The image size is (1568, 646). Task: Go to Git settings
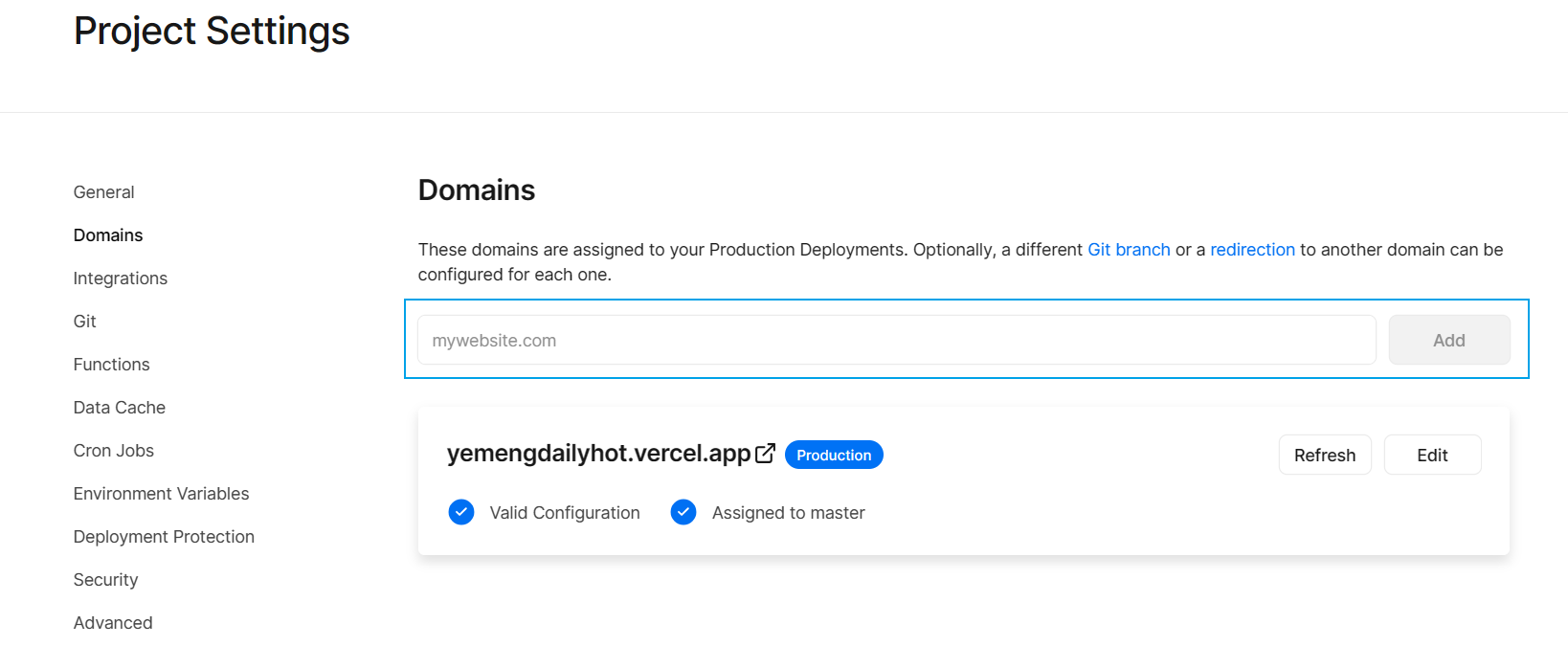85,322
